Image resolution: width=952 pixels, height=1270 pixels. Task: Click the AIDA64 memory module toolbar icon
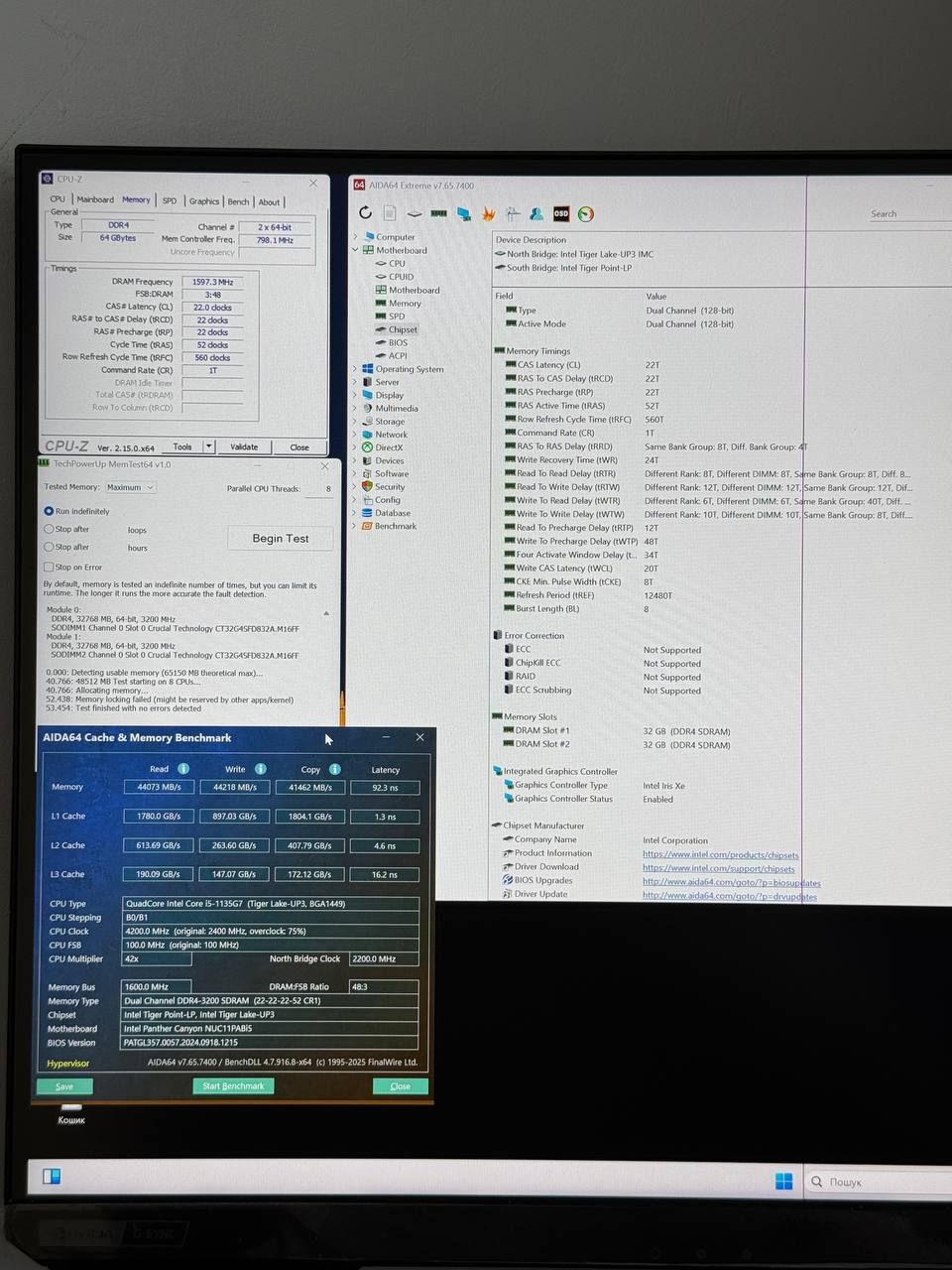438,213
